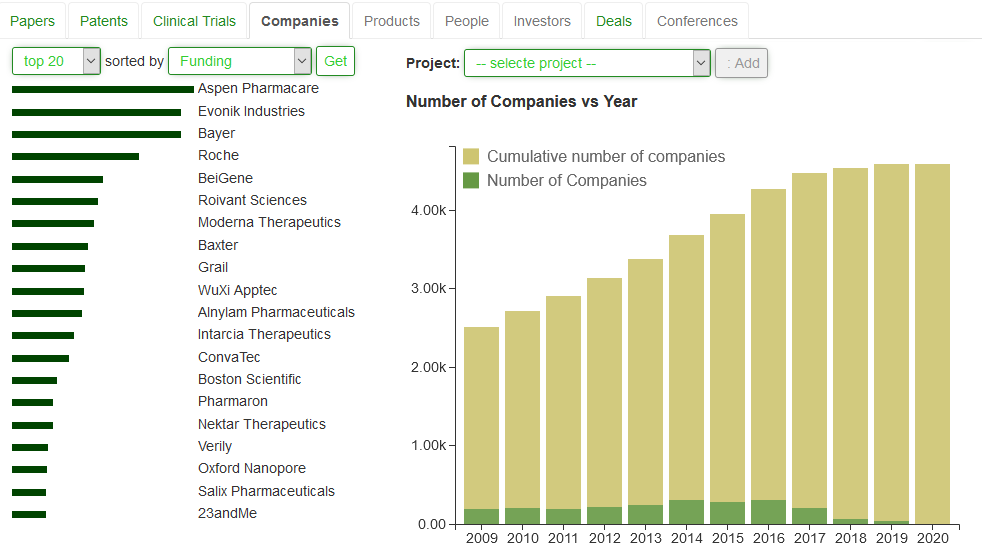Click Boston Scientific entry
The height and width of the screenshot is (559, 982).
pos(249,379)
